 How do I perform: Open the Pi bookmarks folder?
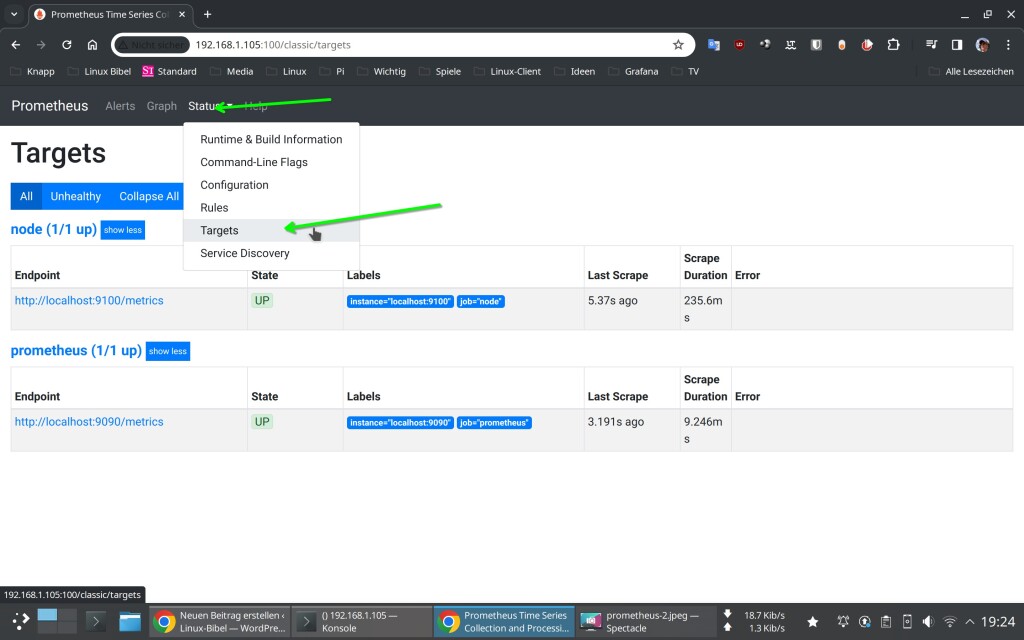click(332, 71)
